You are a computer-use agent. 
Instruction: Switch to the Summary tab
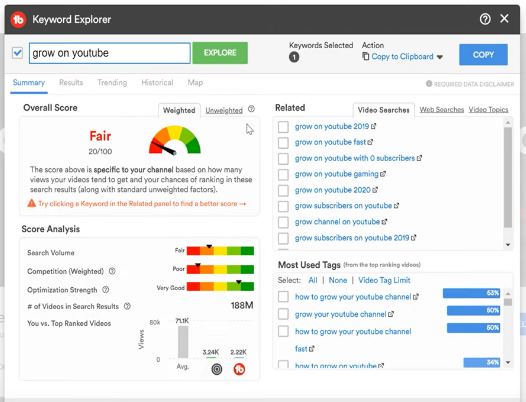pyautogui.click(x=29, y=83)
